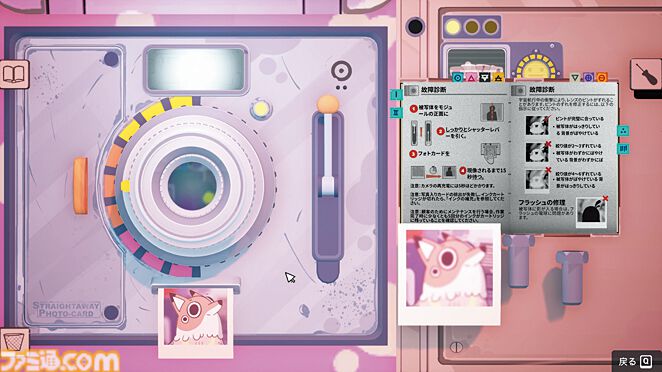Click step 4 red number in manual
Viewport: 662px width, 372px height.
[x=463, y=171]
